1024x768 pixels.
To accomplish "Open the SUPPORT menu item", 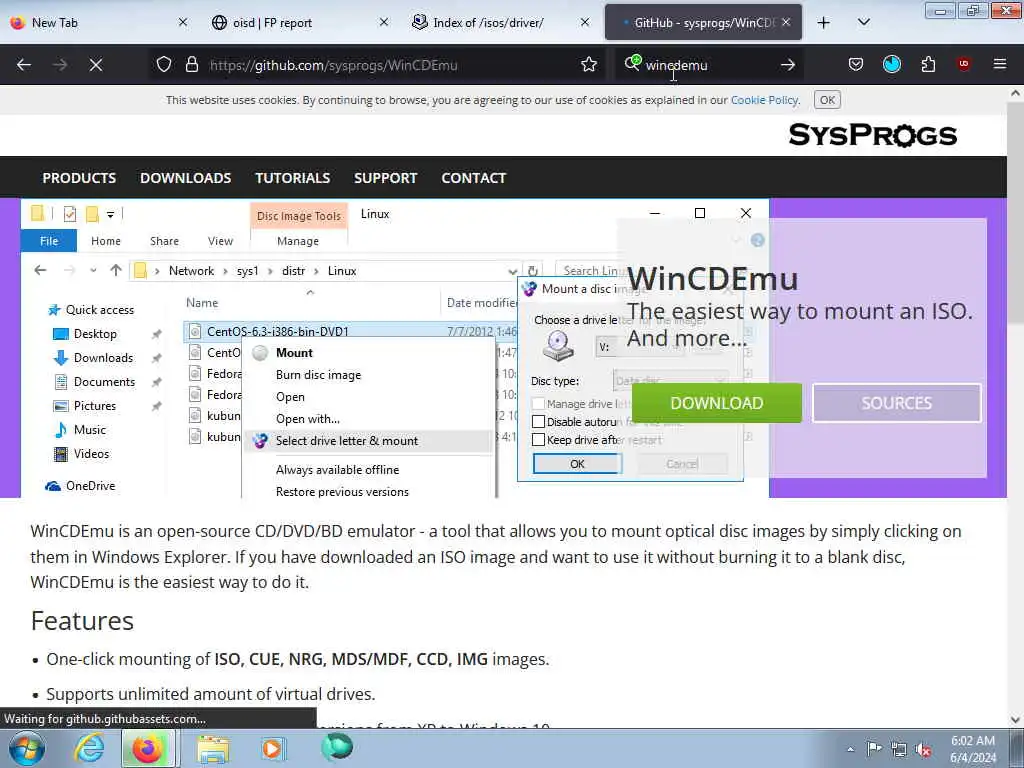I will tap(385, 178).
